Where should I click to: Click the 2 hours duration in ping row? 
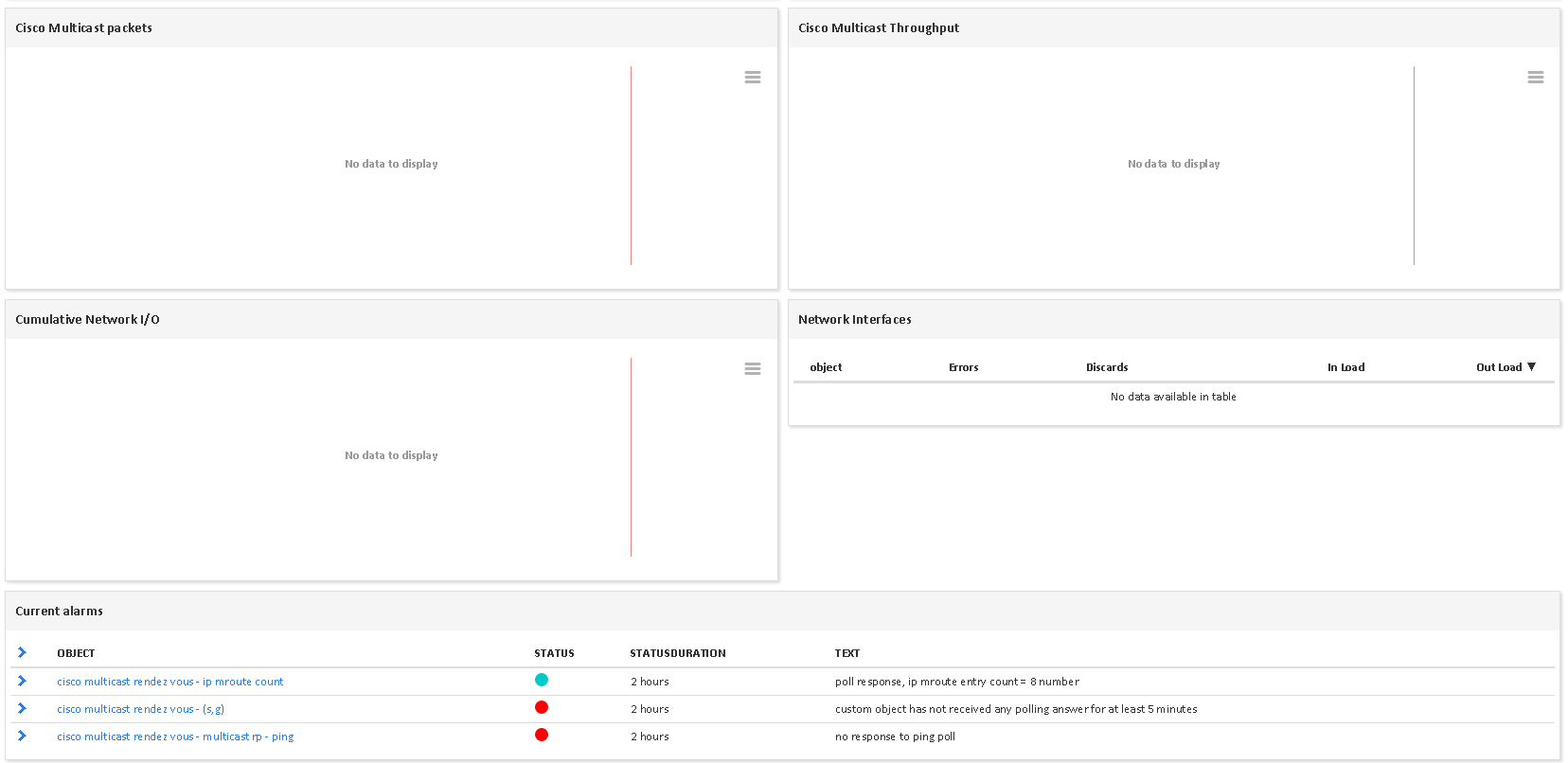tap(650, 736)
